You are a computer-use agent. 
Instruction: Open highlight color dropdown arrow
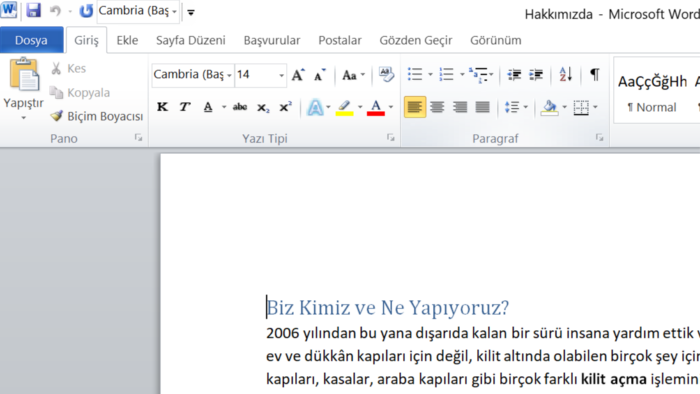coord(360,107)
